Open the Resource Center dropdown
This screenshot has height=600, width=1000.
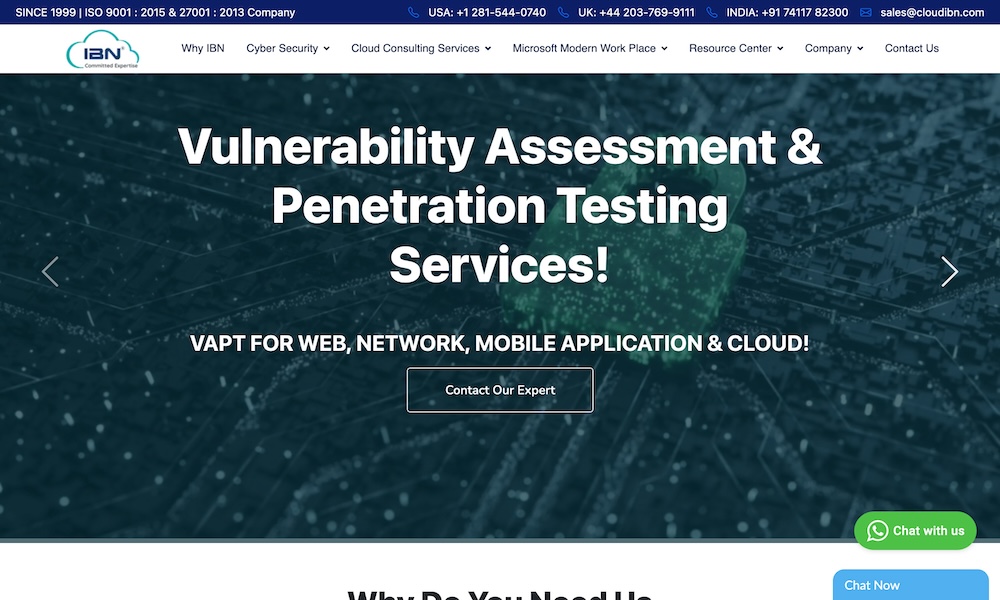(736, 48)
